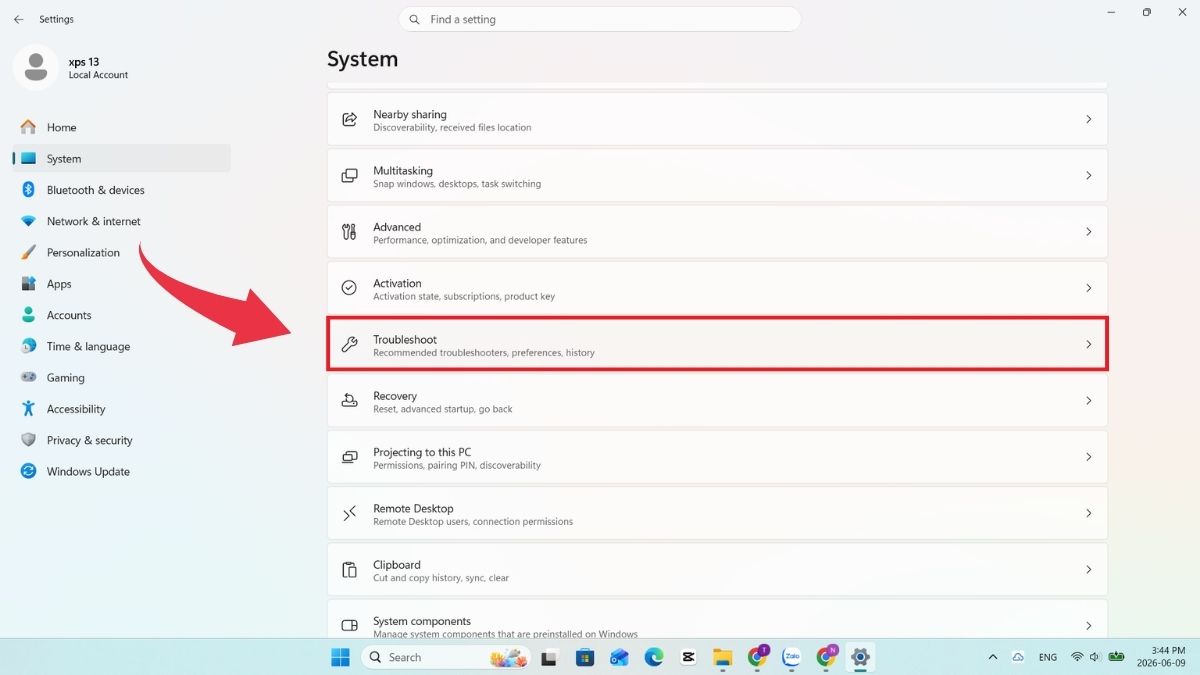
Task: Open System components via its chevron
Action: [1089, 626]
